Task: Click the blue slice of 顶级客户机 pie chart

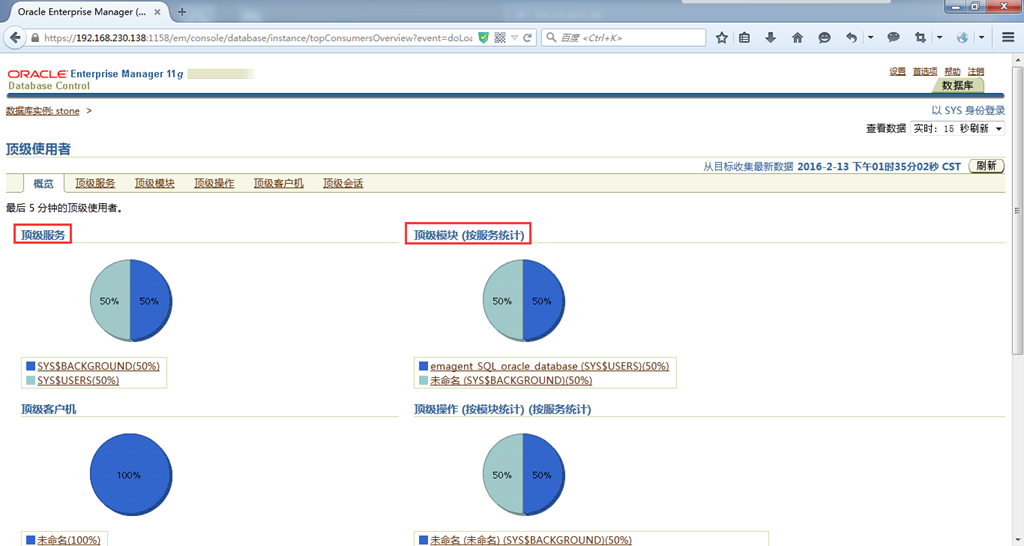Action: (129, 475)
